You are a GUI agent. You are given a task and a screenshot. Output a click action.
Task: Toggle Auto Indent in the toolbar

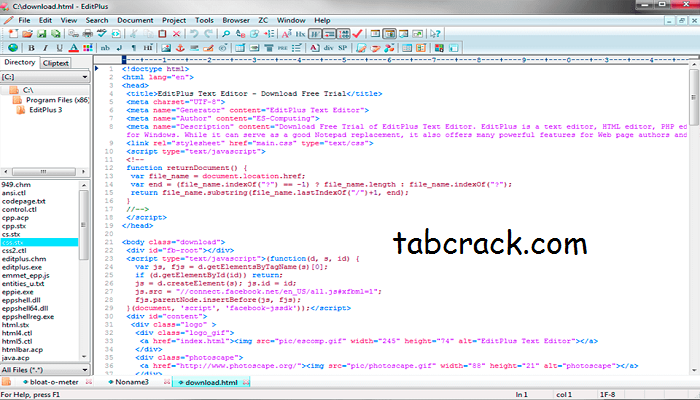click(x=329, y=33)
